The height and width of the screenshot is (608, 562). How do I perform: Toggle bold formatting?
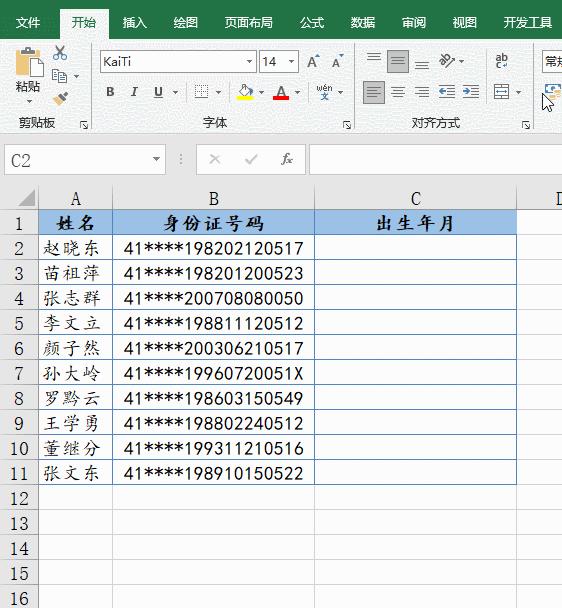click(x=110, y=92)
